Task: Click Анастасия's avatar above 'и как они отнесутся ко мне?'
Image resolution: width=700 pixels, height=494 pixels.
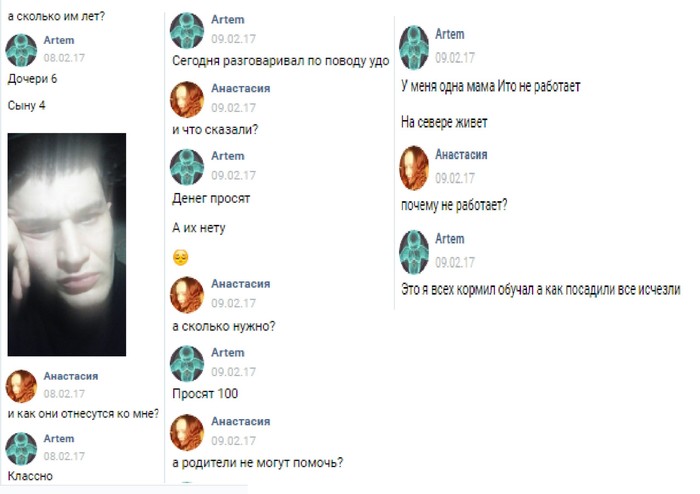Action: point(21,386)
